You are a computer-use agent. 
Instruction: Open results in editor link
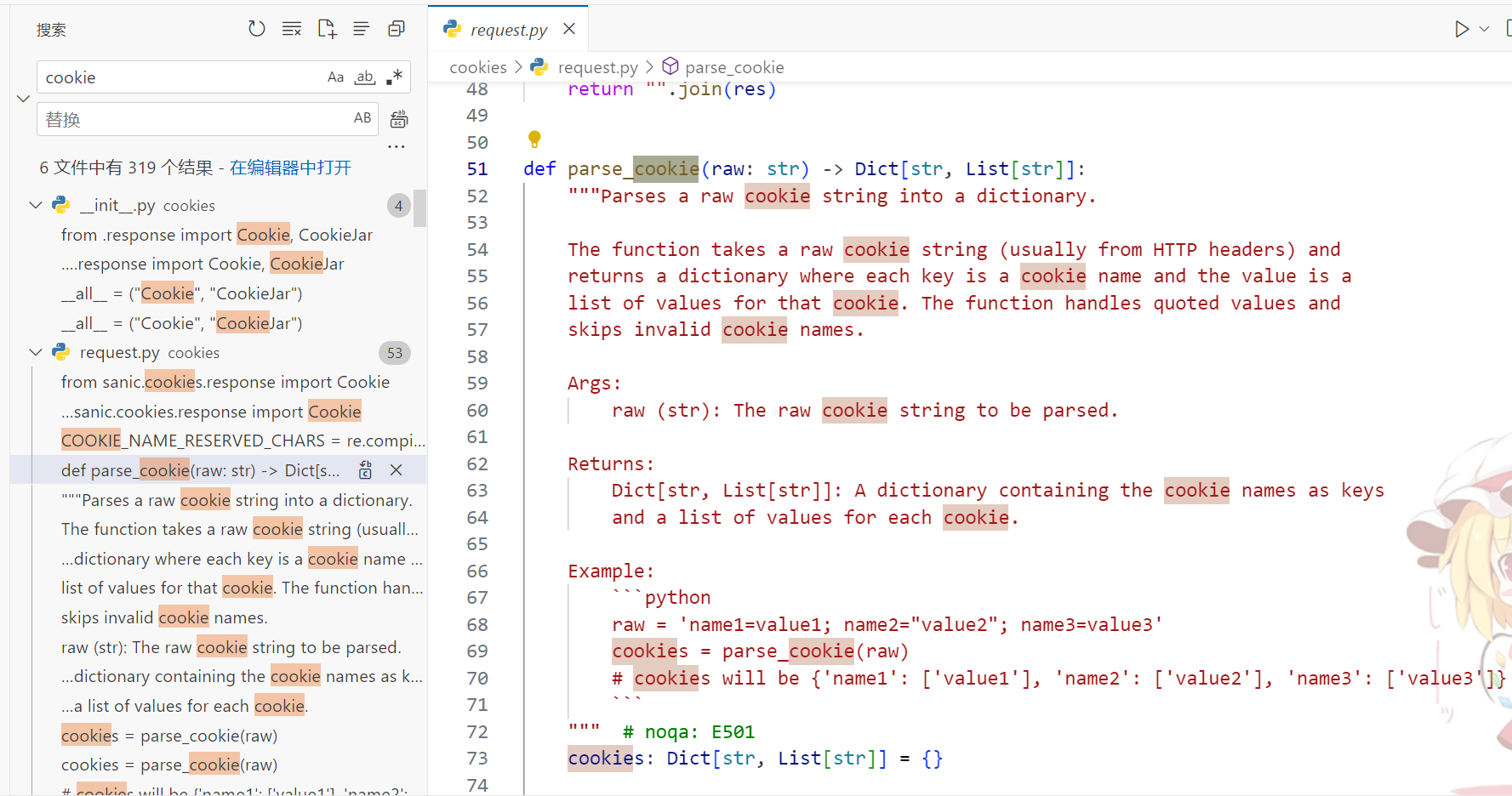click(290, 168)
